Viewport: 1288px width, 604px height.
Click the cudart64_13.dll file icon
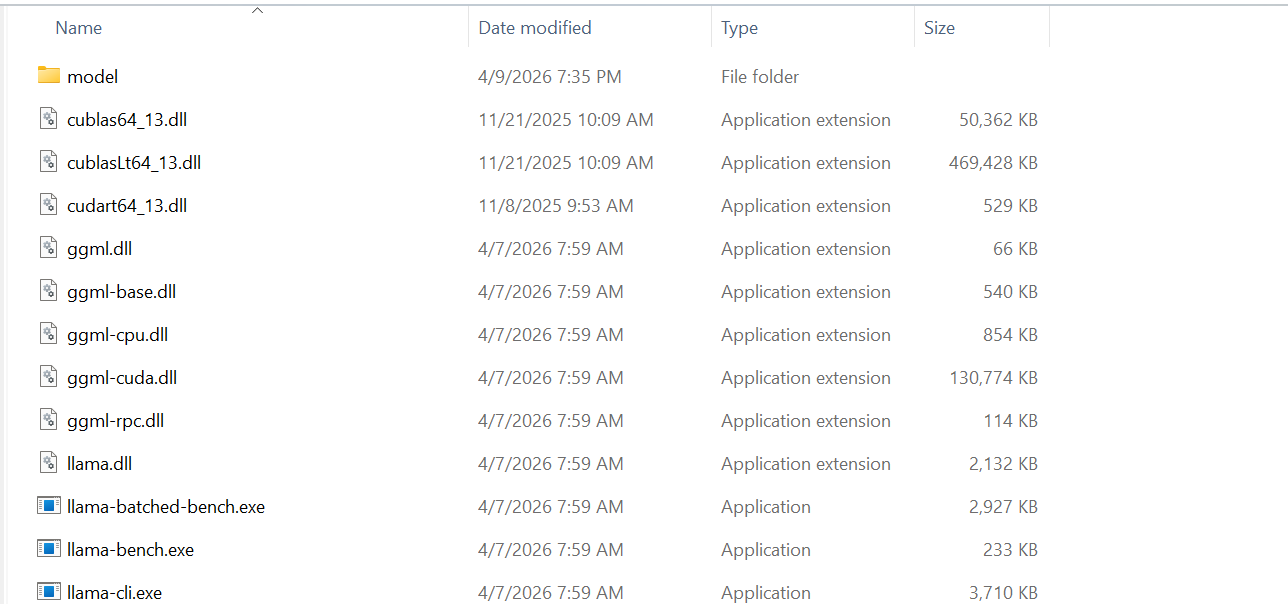click(48, 204)
